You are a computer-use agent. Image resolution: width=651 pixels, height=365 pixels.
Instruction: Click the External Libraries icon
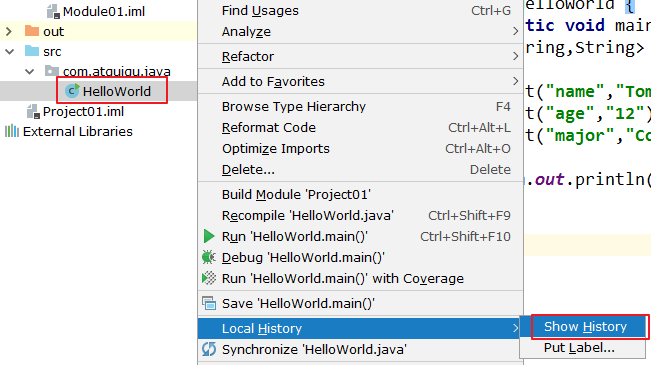(x=12, y=131)
